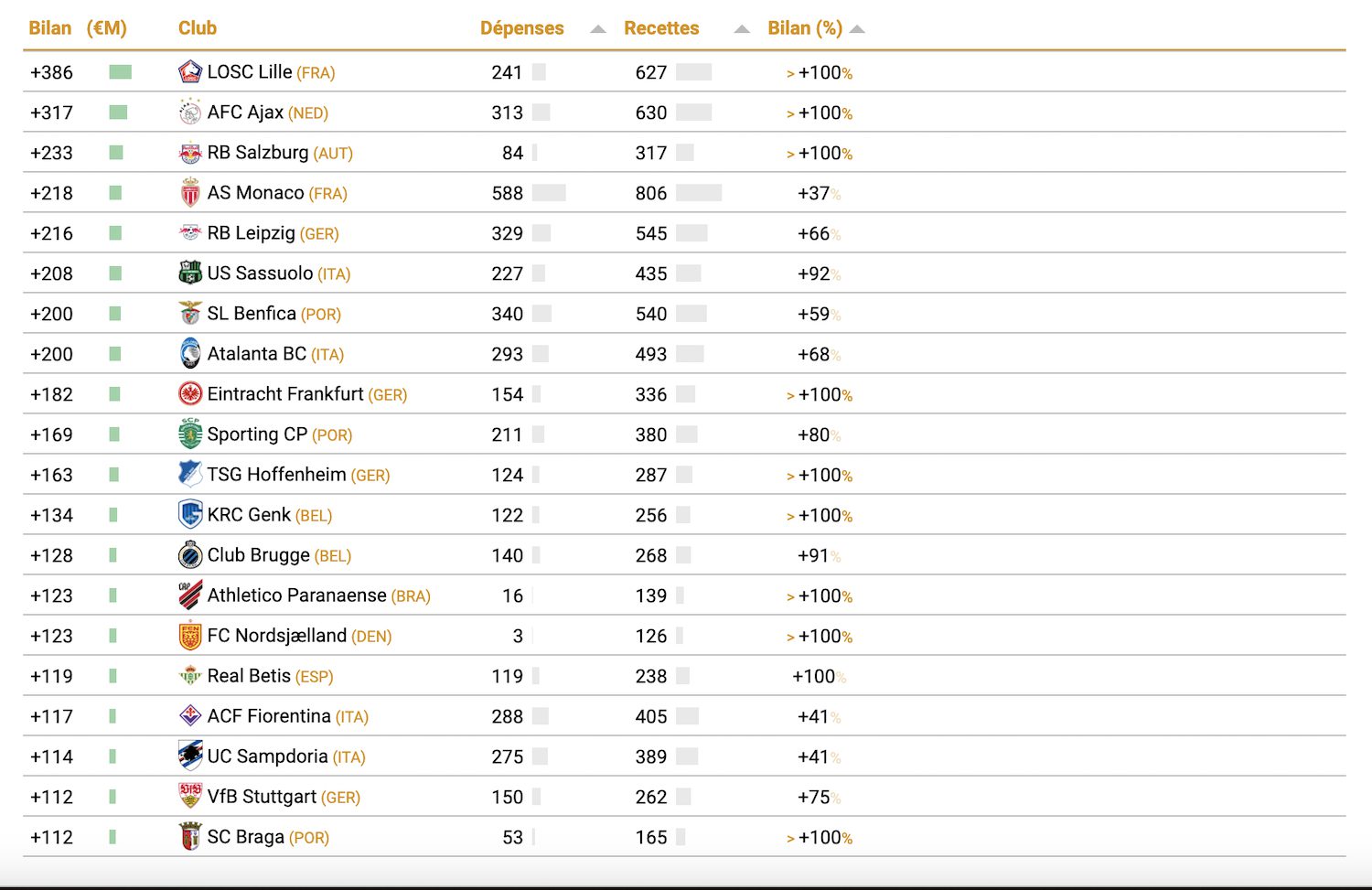
Task: Click the Club Brugge crest
Action: pyautogui.click(x=190, y=554)
